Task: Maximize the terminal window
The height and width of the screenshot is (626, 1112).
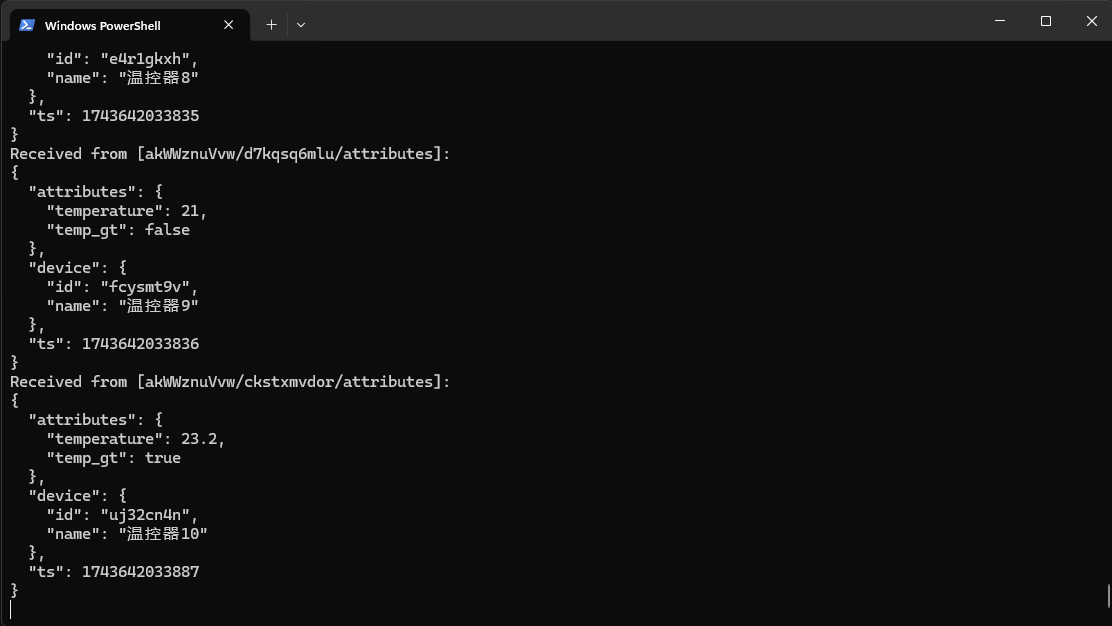Action: click(x=1046, y=21)
